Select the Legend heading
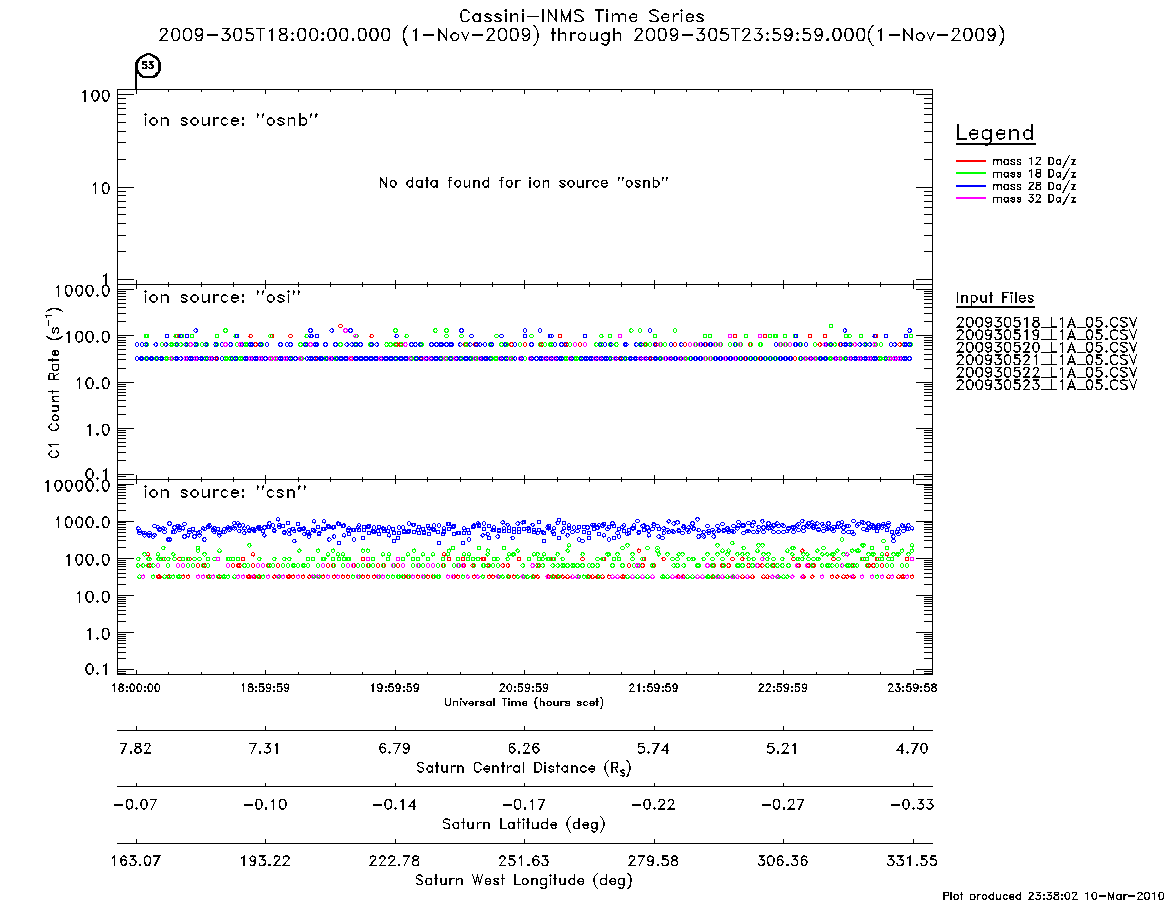 click(995, 134)
